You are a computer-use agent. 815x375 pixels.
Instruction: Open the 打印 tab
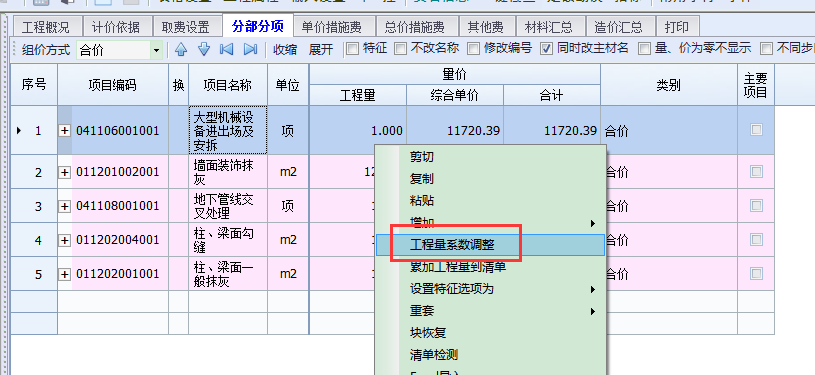(677, 27)
